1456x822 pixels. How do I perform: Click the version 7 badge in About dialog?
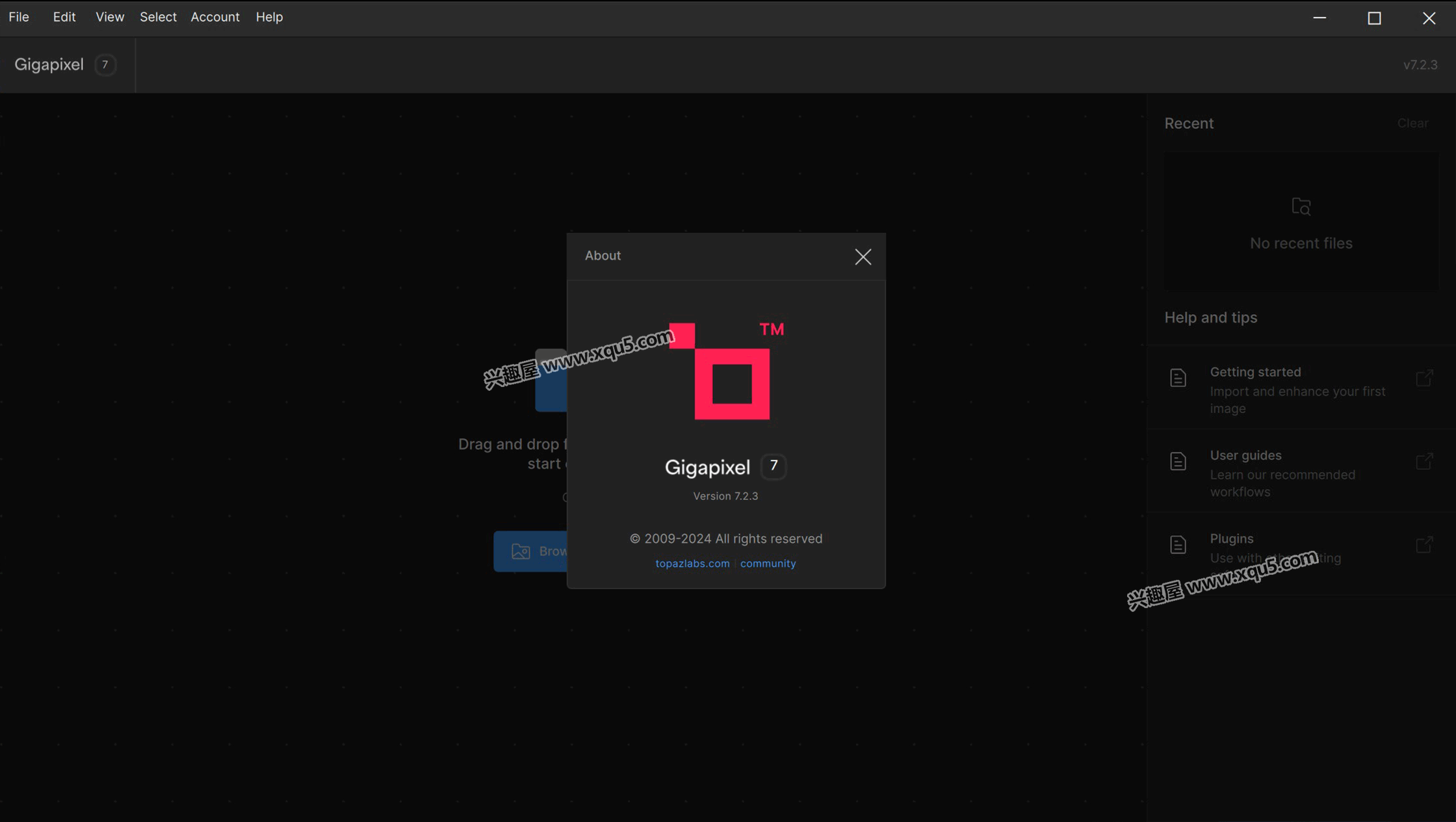(x=773, y=466)
